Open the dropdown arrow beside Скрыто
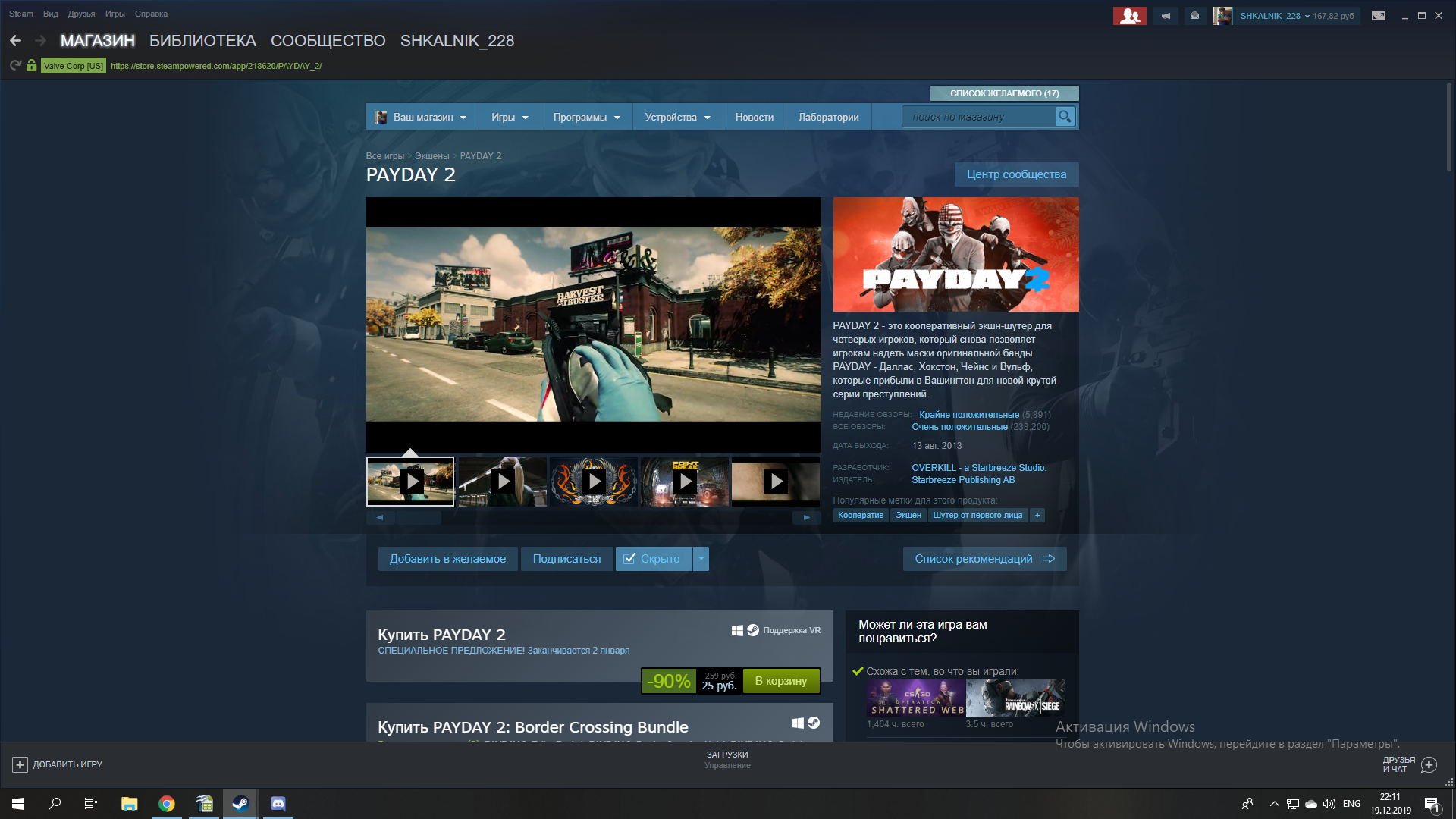This screenshot has width=1456, height=819. click(701, 559)
